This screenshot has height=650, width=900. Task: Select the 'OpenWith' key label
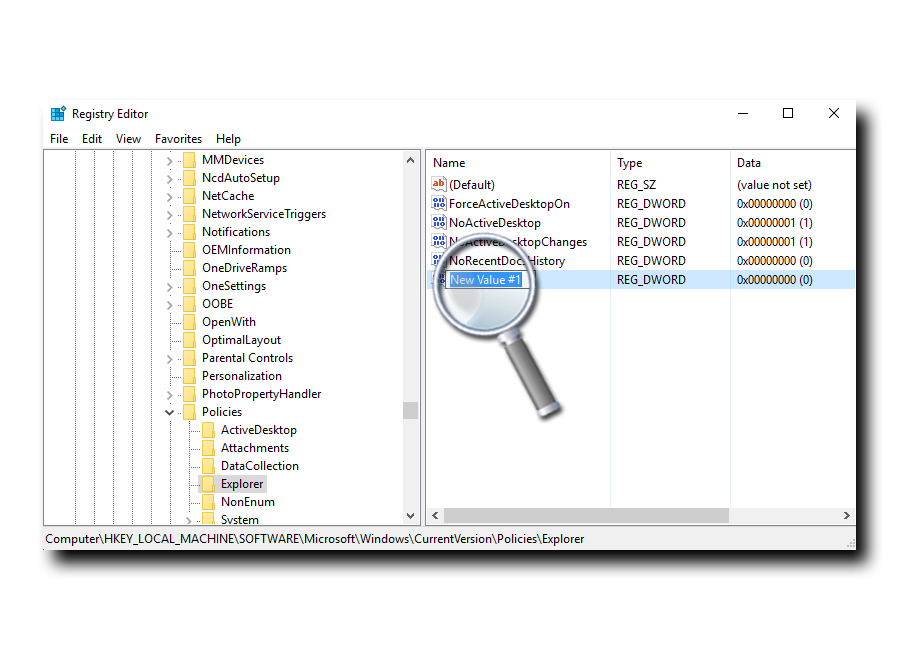click(x=228, y=322)
